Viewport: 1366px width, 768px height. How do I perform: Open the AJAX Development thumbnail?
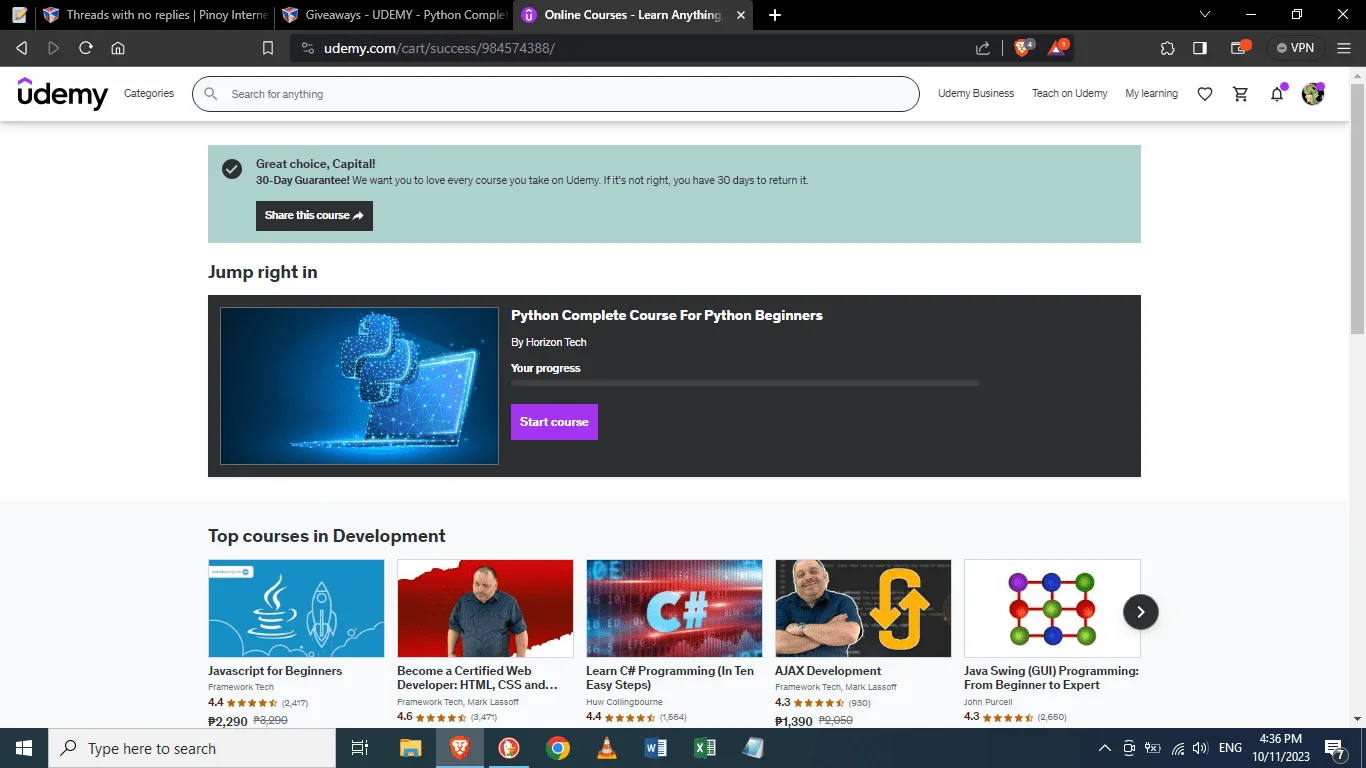863,608
